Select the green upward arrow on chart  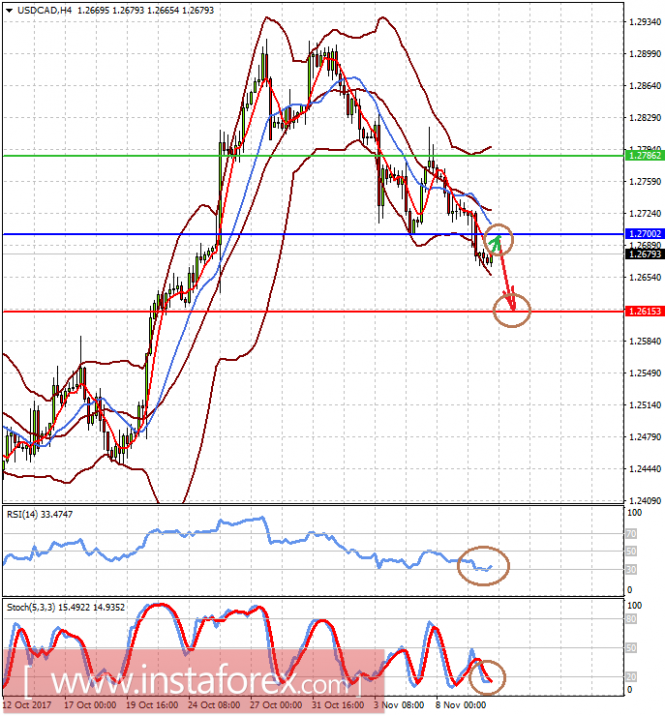click(x=494, y=242)
